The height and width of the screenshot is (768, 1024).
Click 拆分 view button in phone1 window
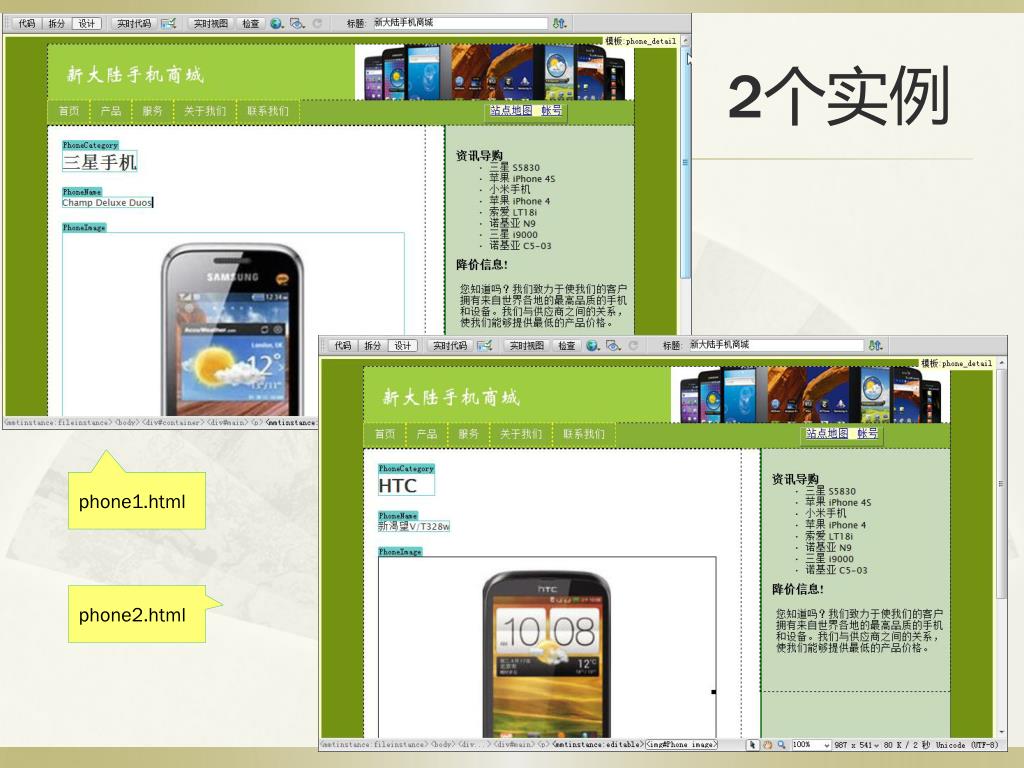pyautogui.click(x=57, y=24)
